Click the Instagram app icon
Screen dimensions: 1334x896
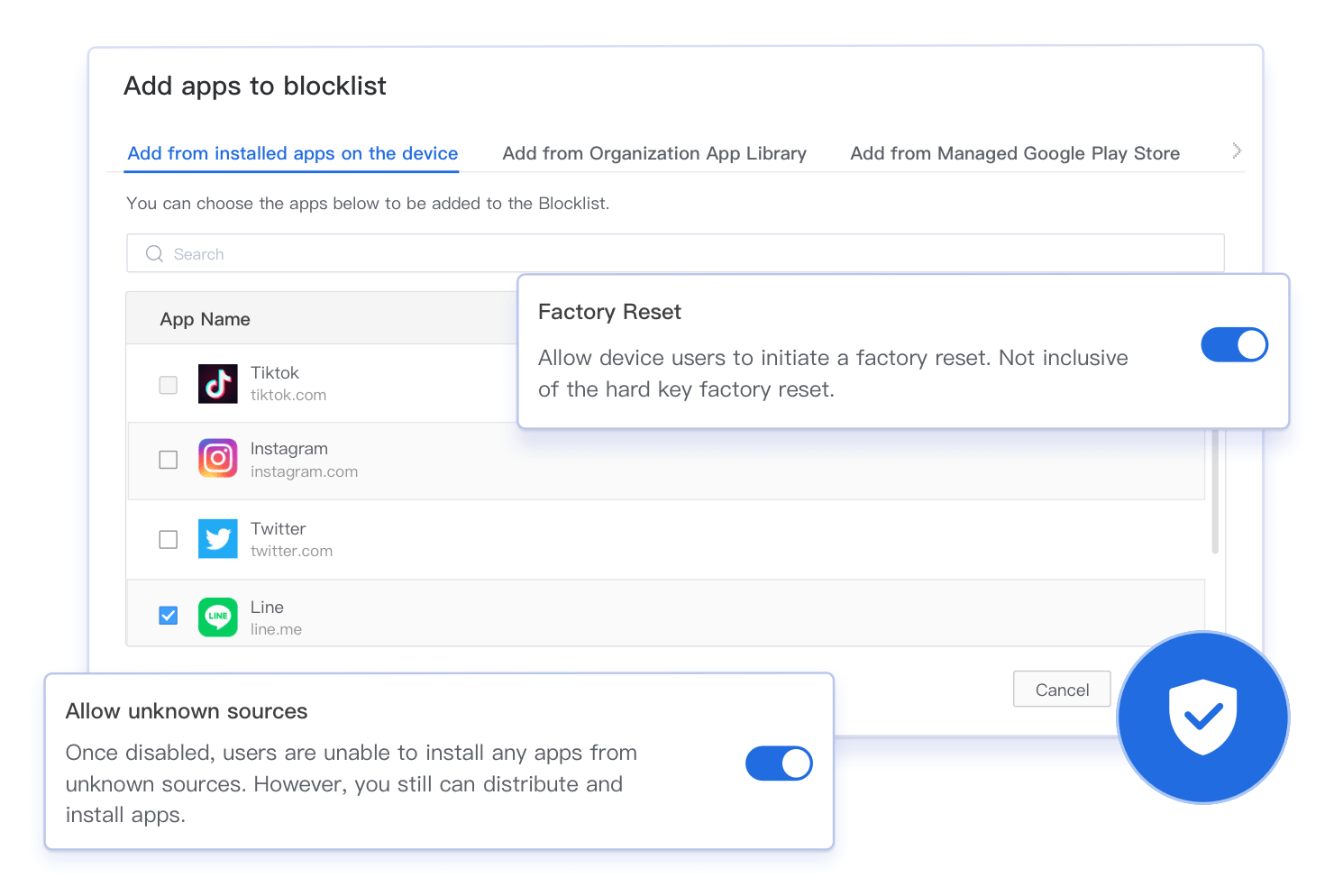point(217,459)
